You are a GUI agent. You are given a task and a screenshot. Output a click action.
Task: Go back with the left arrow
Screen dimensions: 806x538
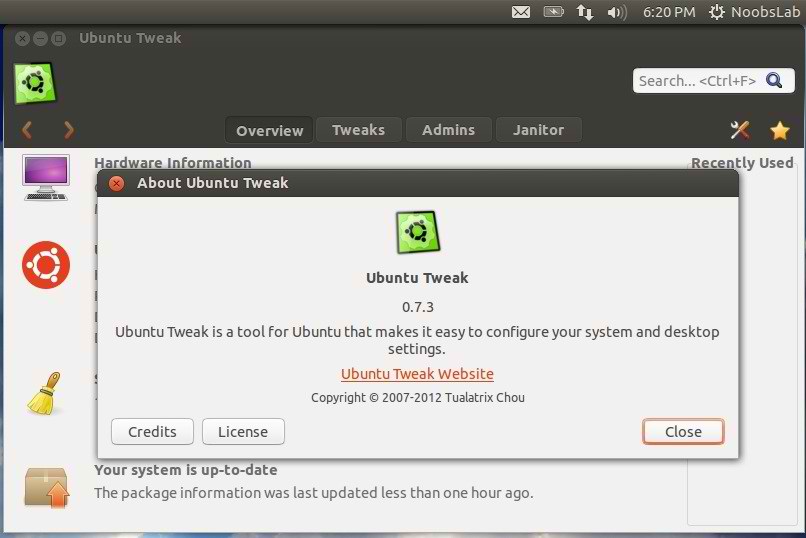click(27, 130)
